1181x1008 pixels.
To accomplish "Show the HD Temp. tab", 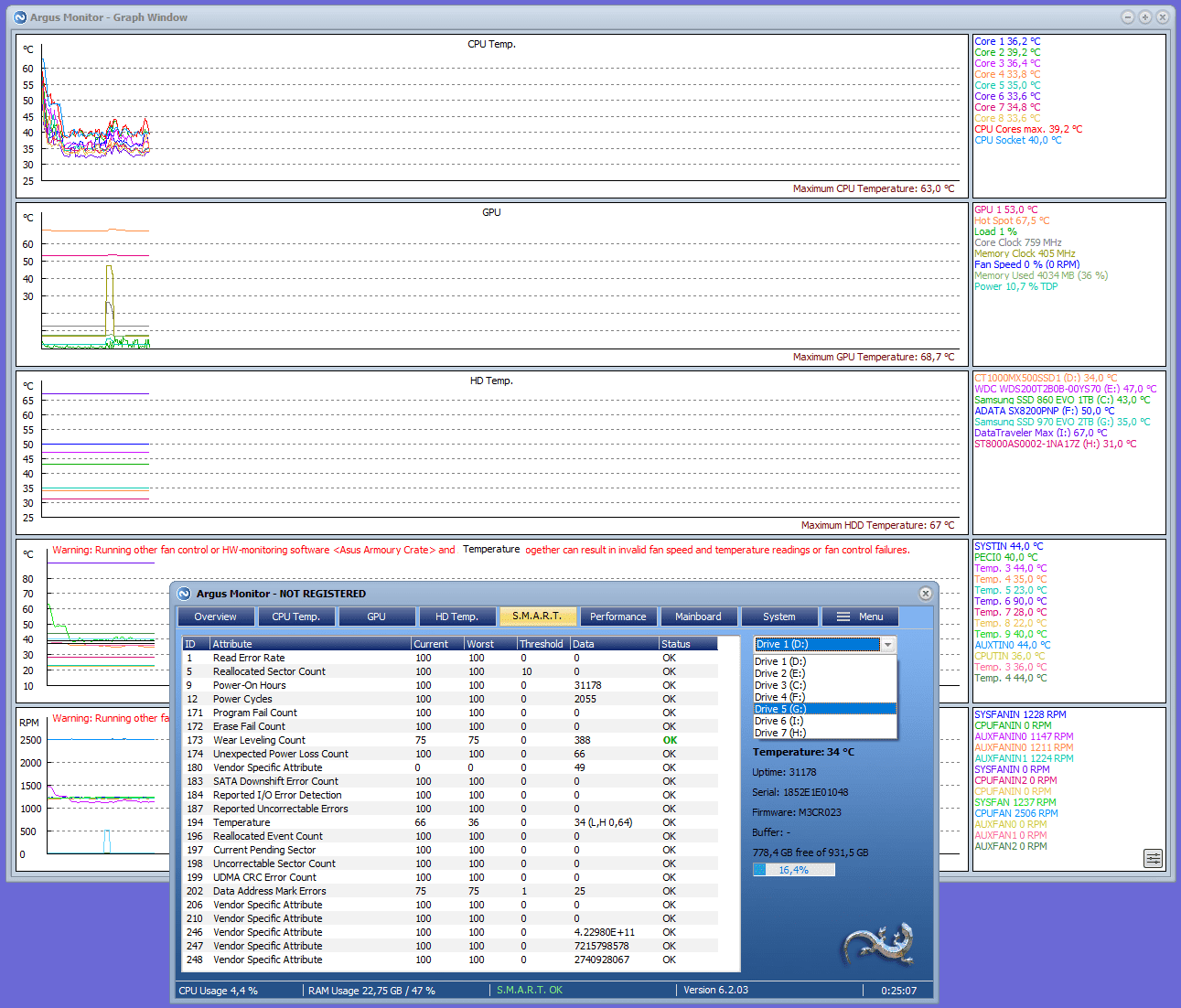I will 457,617.
